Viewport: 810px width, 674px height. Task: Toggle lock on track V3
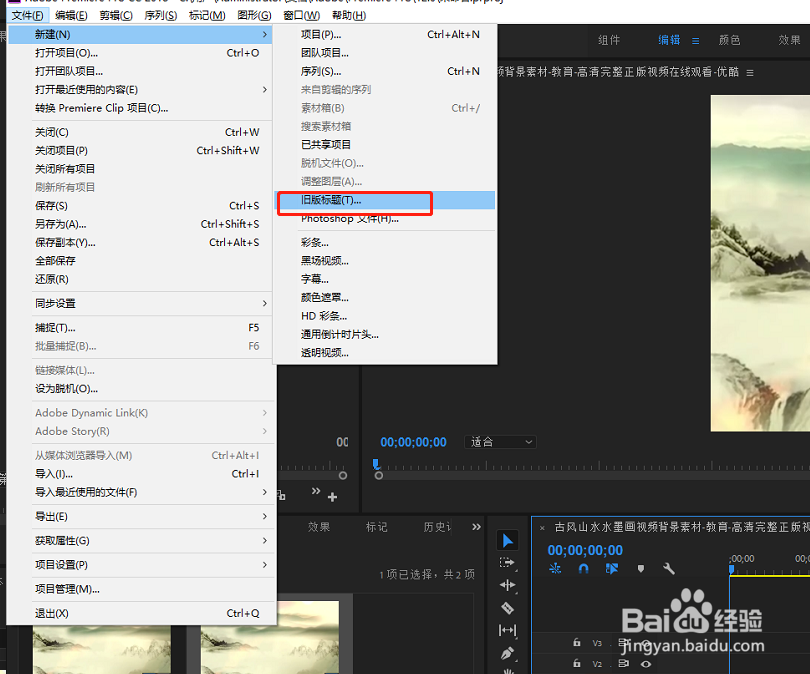577,642
